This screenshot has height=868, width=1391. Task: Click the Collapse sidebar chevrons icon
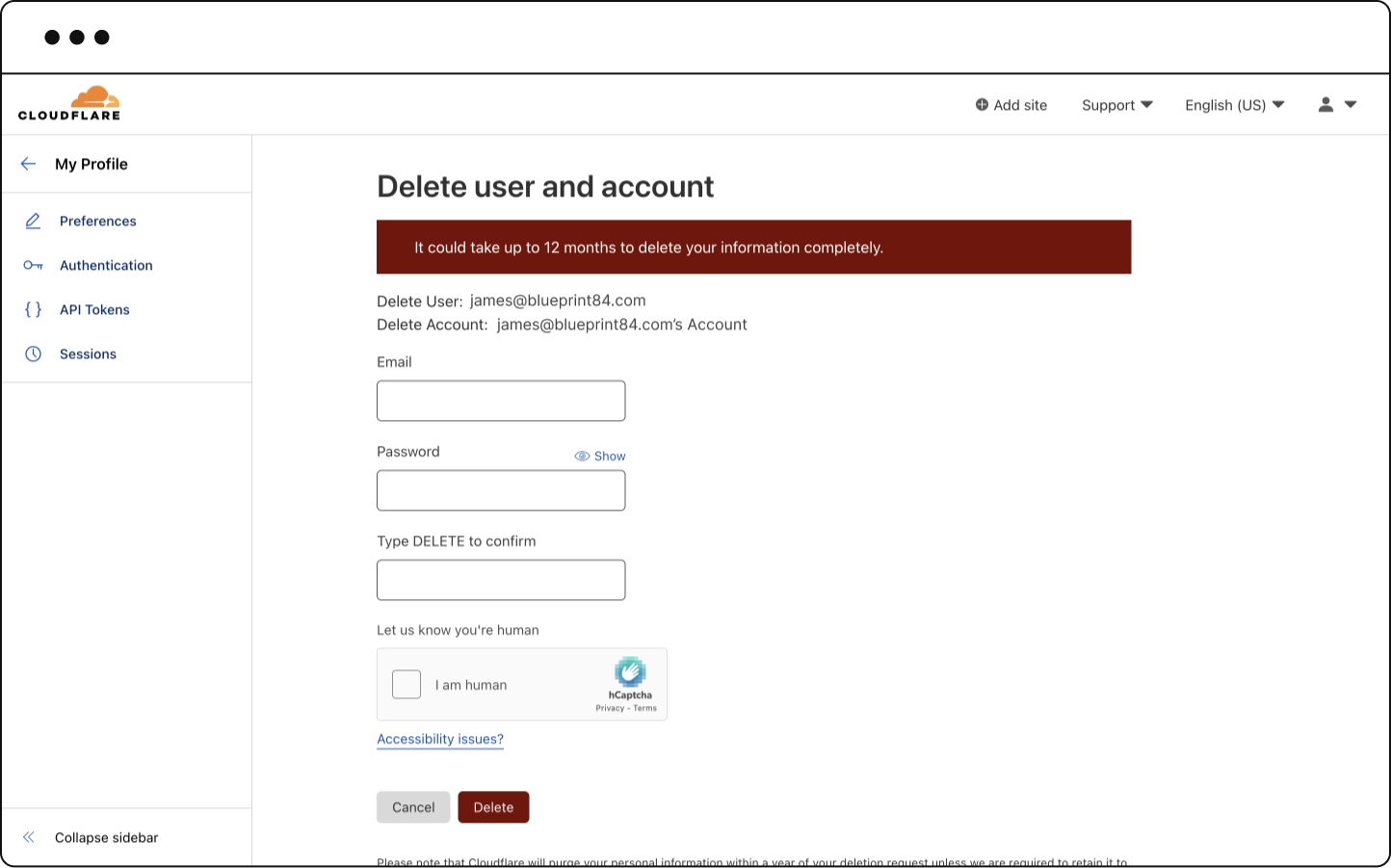[x=29, y=837]
